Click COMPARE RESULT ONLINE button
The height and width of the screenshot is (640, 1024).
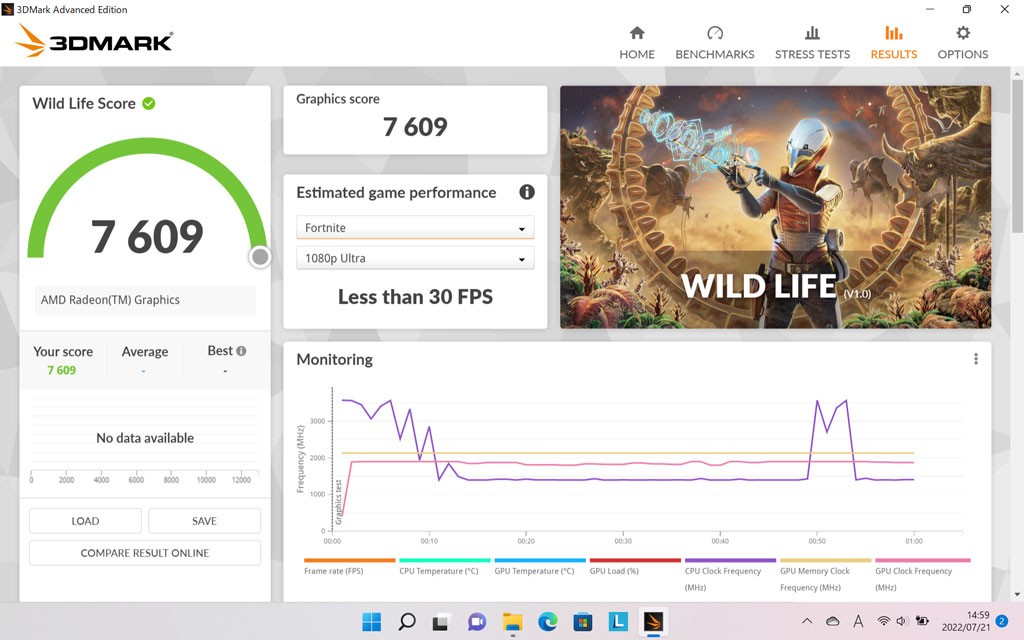pos(145,553)
